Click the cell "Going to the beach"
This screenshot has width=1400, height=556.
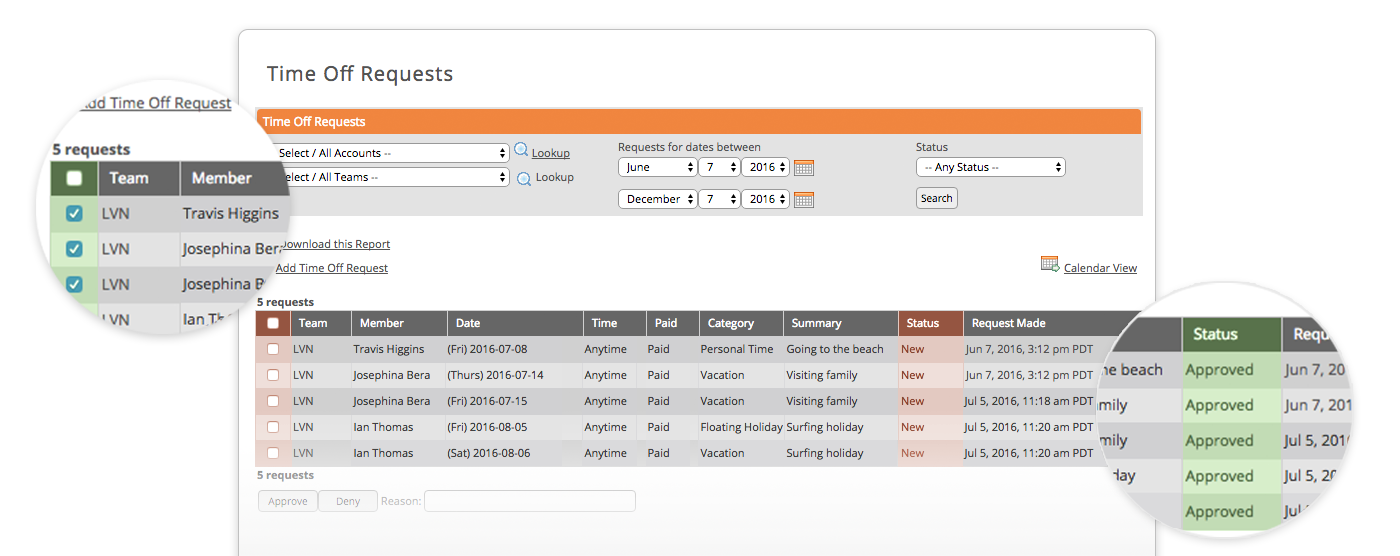point(835,349)
